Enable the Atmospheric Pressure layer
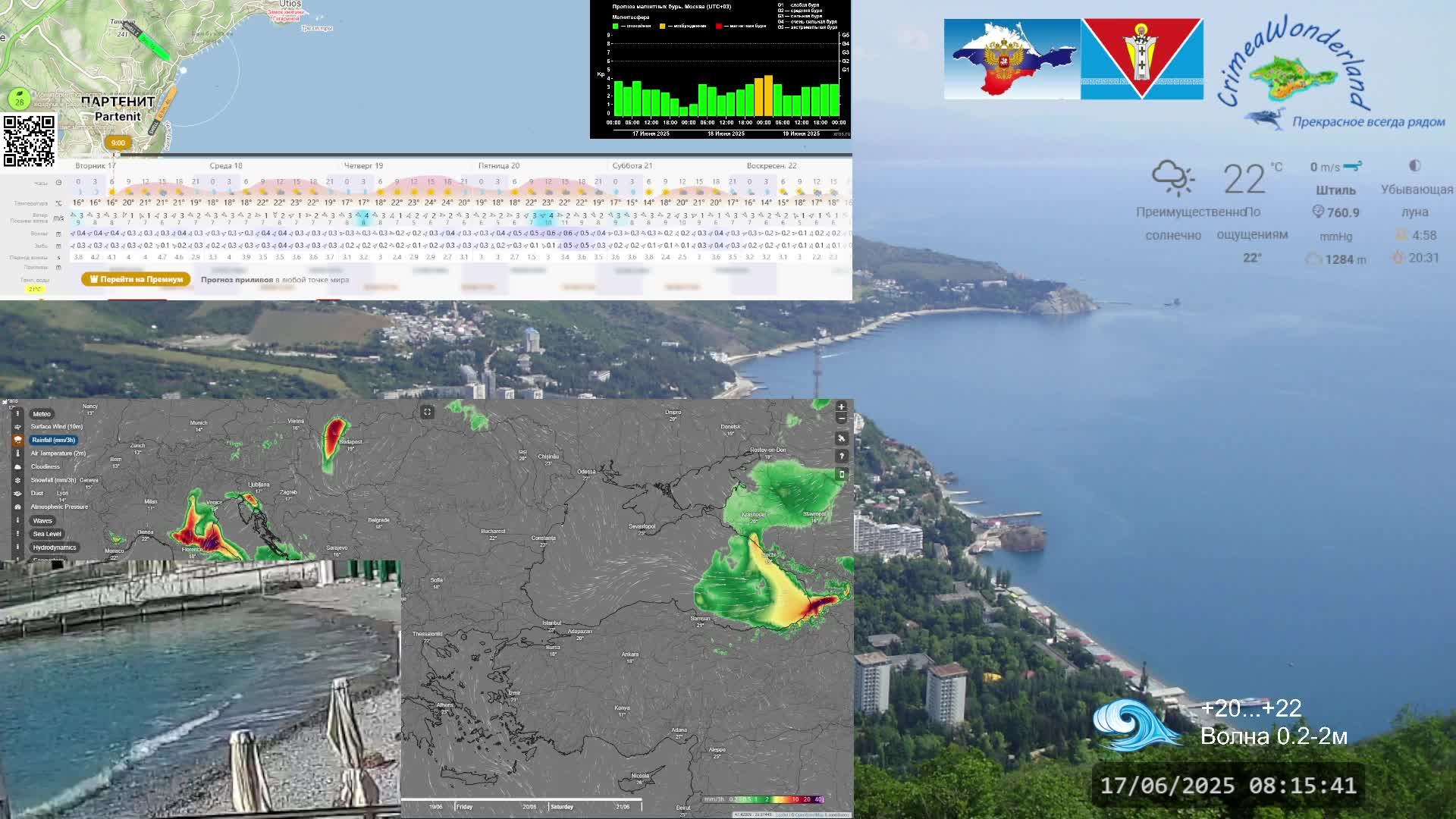The width and height of the screenshot is (1456, 819). [59, 507]
